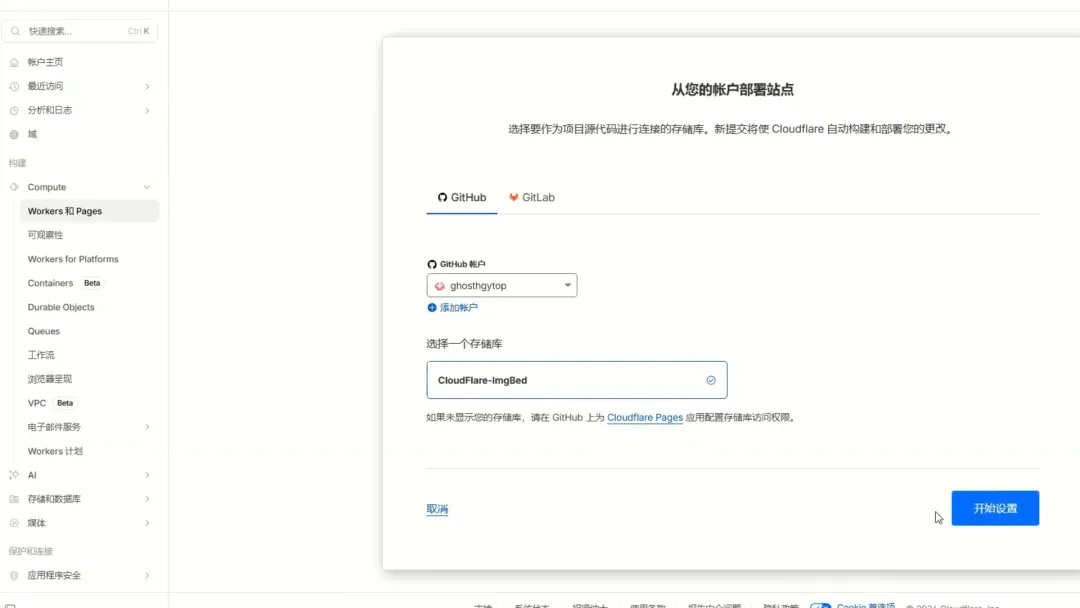Click the 分析和日志 clock icon
This screenshot has width=1080, height=608.
click(x=14, y=110)
